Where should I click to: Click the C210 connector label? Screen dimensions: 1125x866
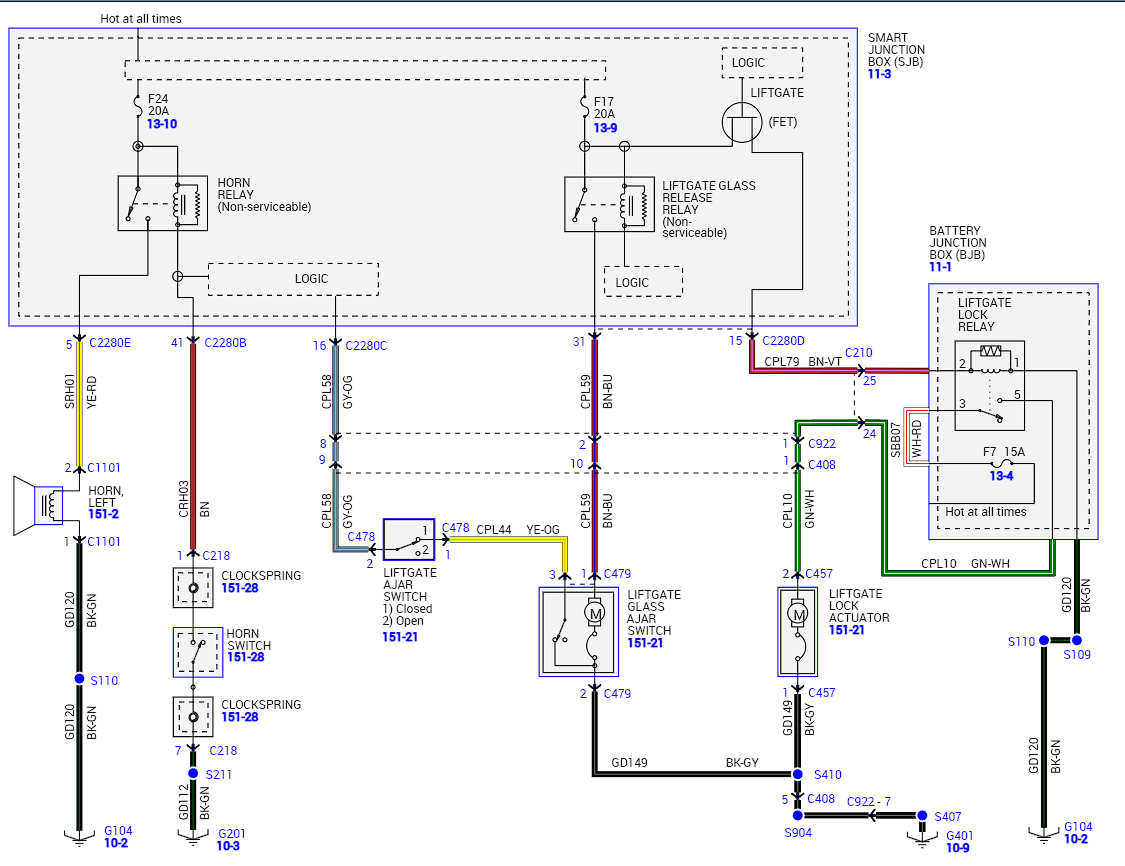pos(859,353)
